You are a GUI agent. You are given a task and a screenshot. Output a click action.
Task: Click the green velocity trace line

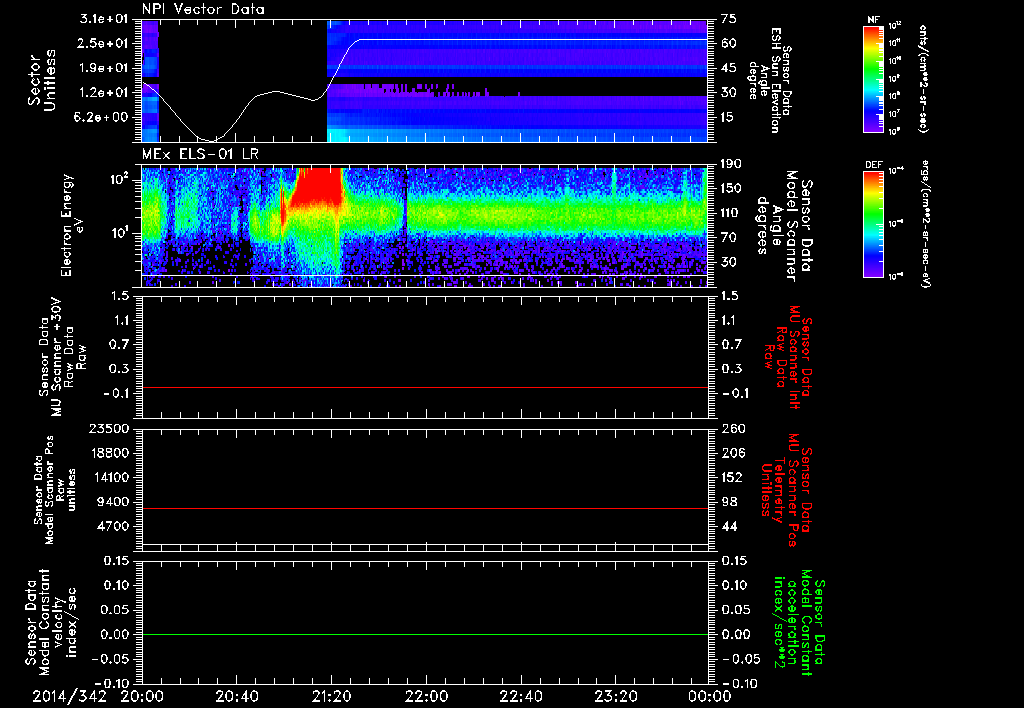point(425,634)
